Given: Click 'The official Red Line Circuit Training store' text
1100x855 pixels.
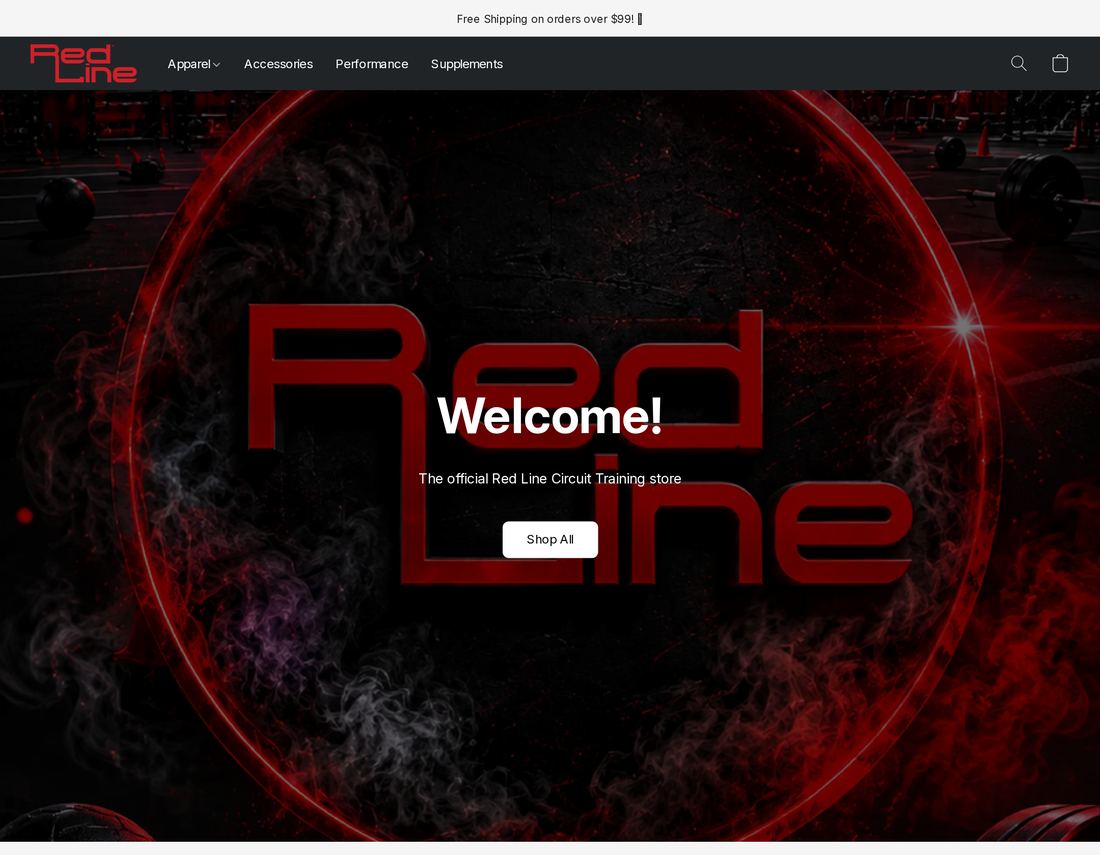Looking at the screenshot, I should click(x=550, y=478).
